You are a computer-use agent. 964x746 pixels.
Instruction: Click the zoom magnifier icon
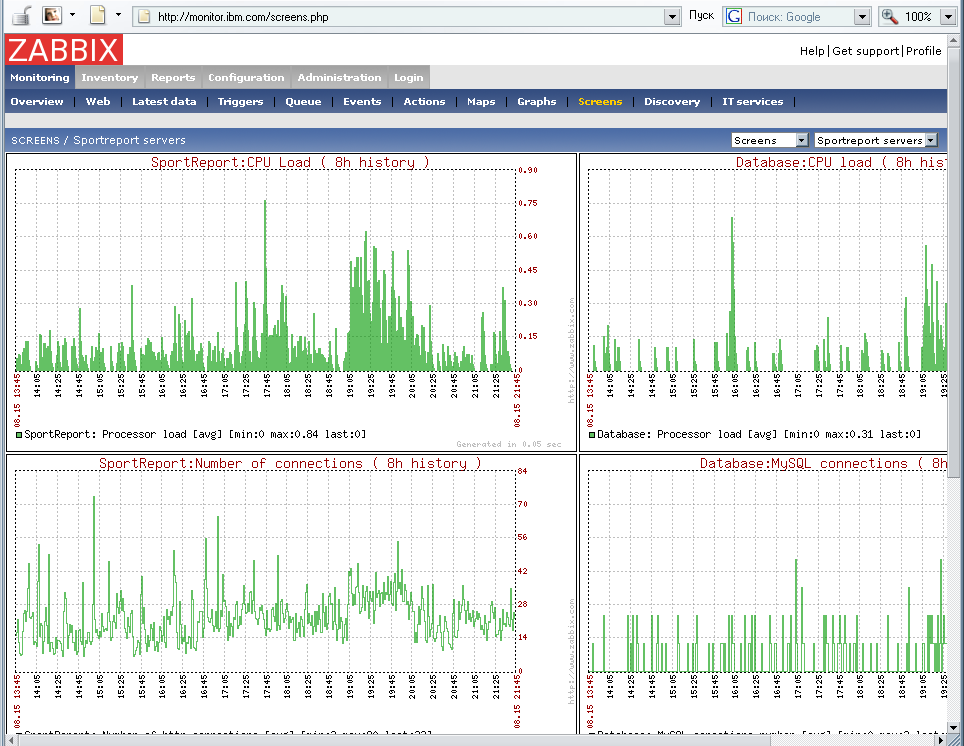pos(890,17)
